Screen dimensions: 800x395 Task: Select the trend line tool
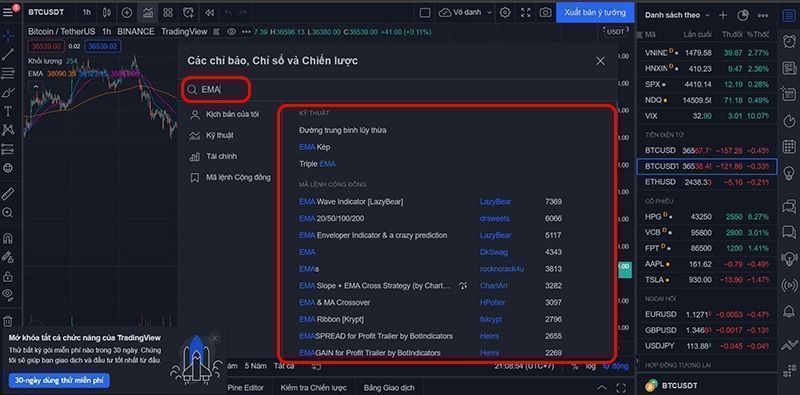[8, 55]
